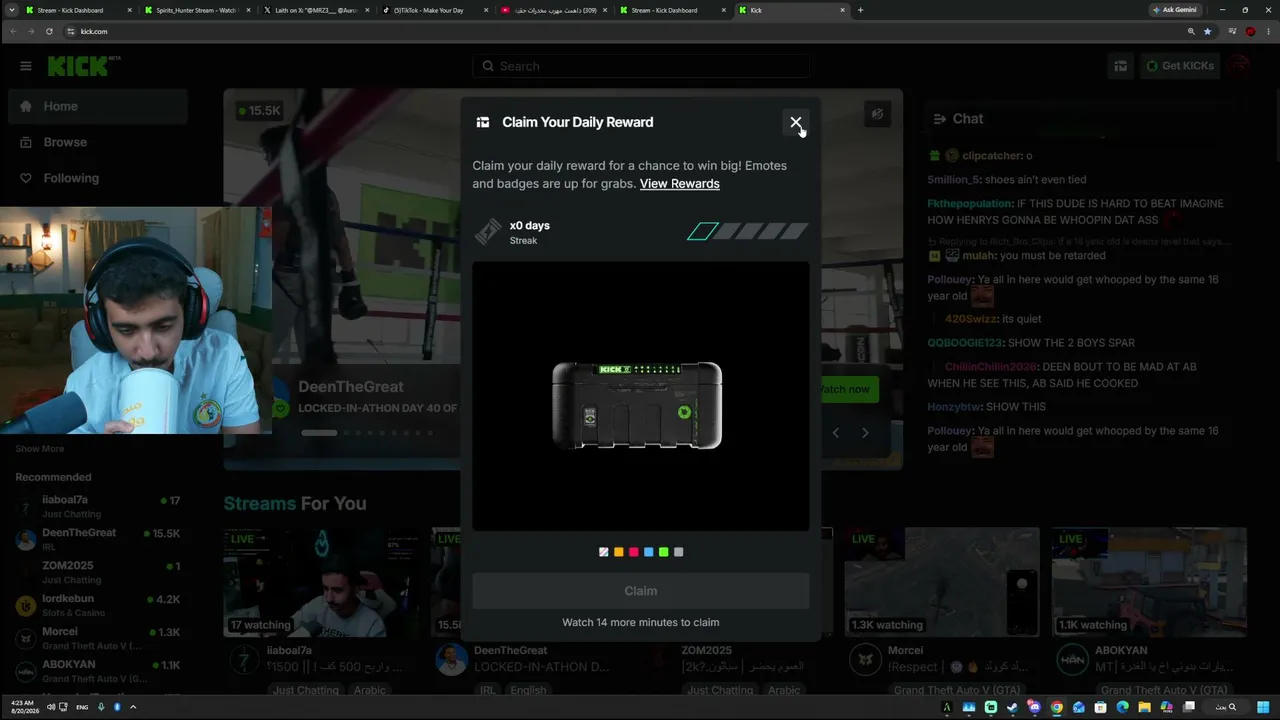Click the disabled Claim button
The image size is (1280, 720).
pyautogui.click(x=641, y=591)
